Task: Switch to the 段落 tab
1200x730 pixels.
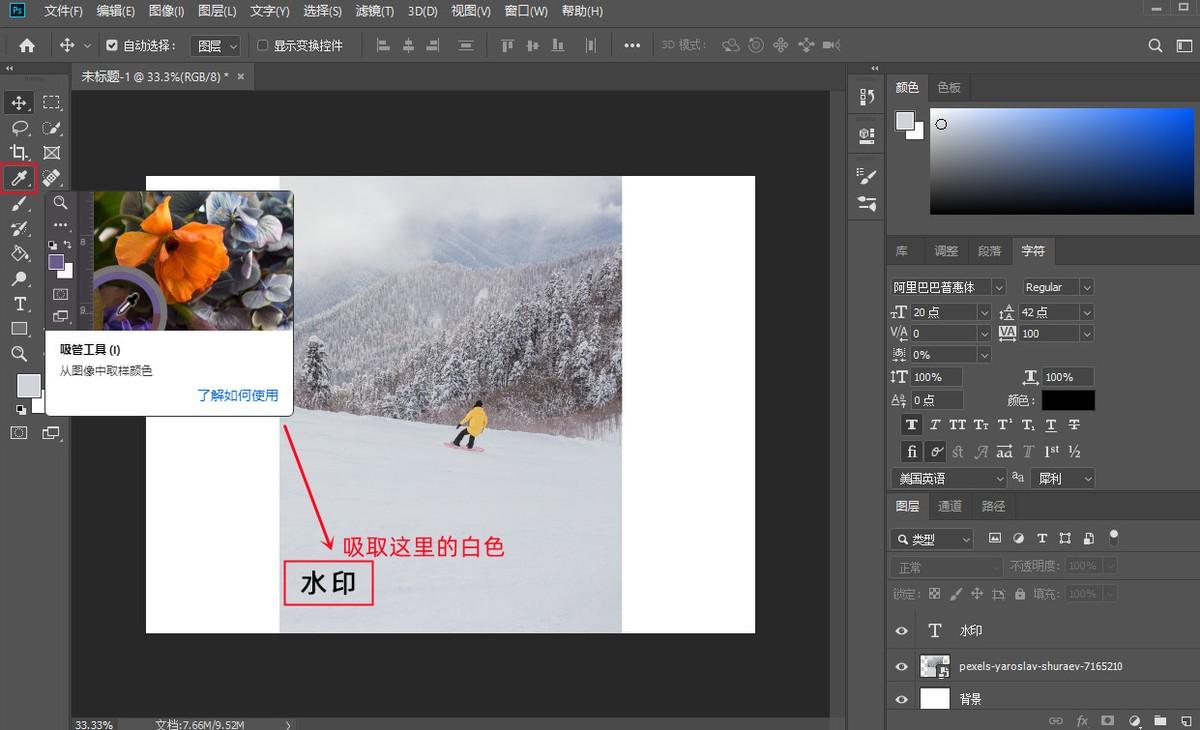Action: [x=990, y=251]
